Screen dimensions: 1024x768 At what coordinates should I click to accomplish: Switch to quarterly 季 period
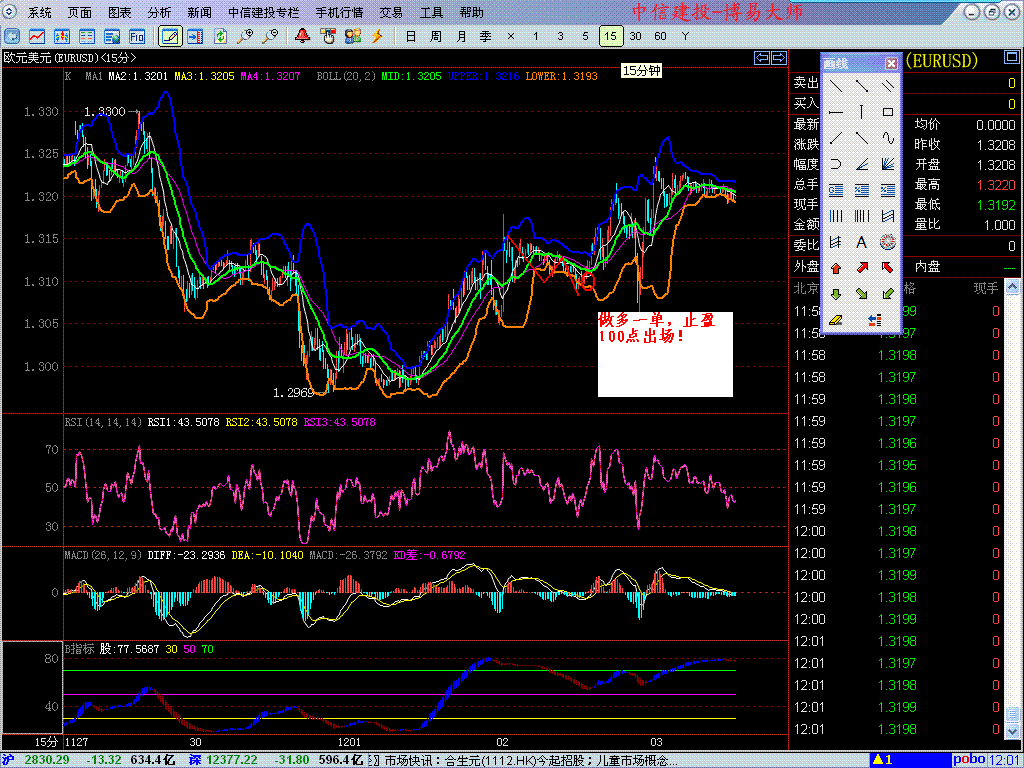click(x=486, y=37)
